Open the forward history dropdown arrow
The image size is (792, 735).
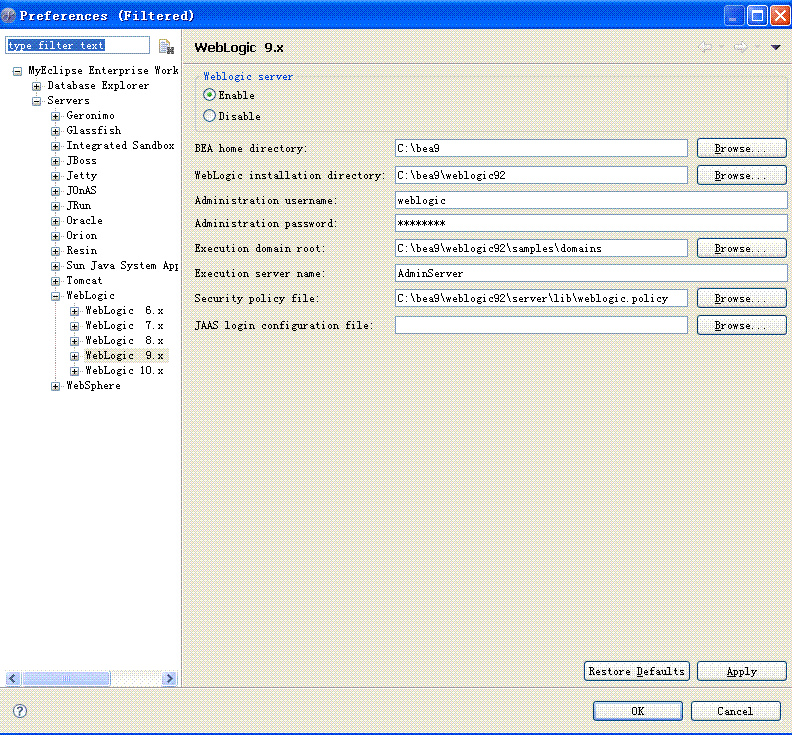[757, 47]
